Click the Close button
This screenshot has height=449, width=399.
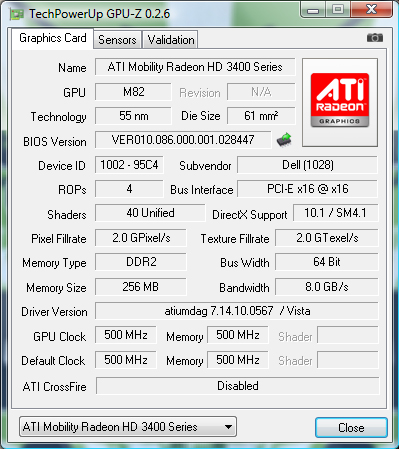tap(351, 428)
